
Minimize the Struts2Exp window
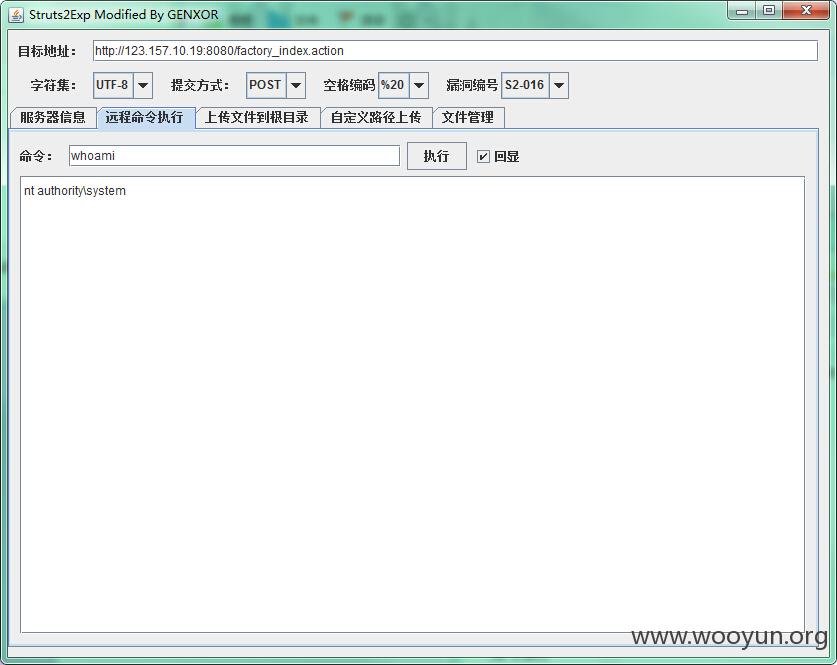[742, 11]
